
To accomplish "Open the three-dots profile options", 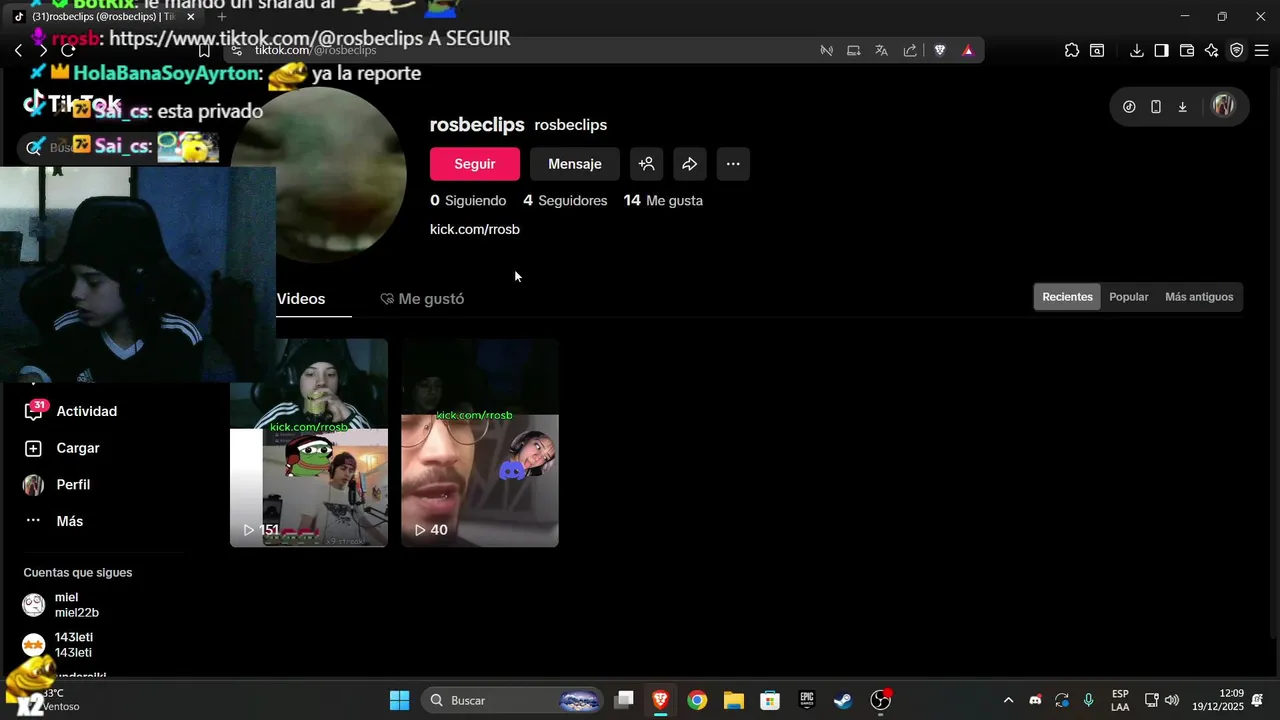I will click(x=733, y=164).
